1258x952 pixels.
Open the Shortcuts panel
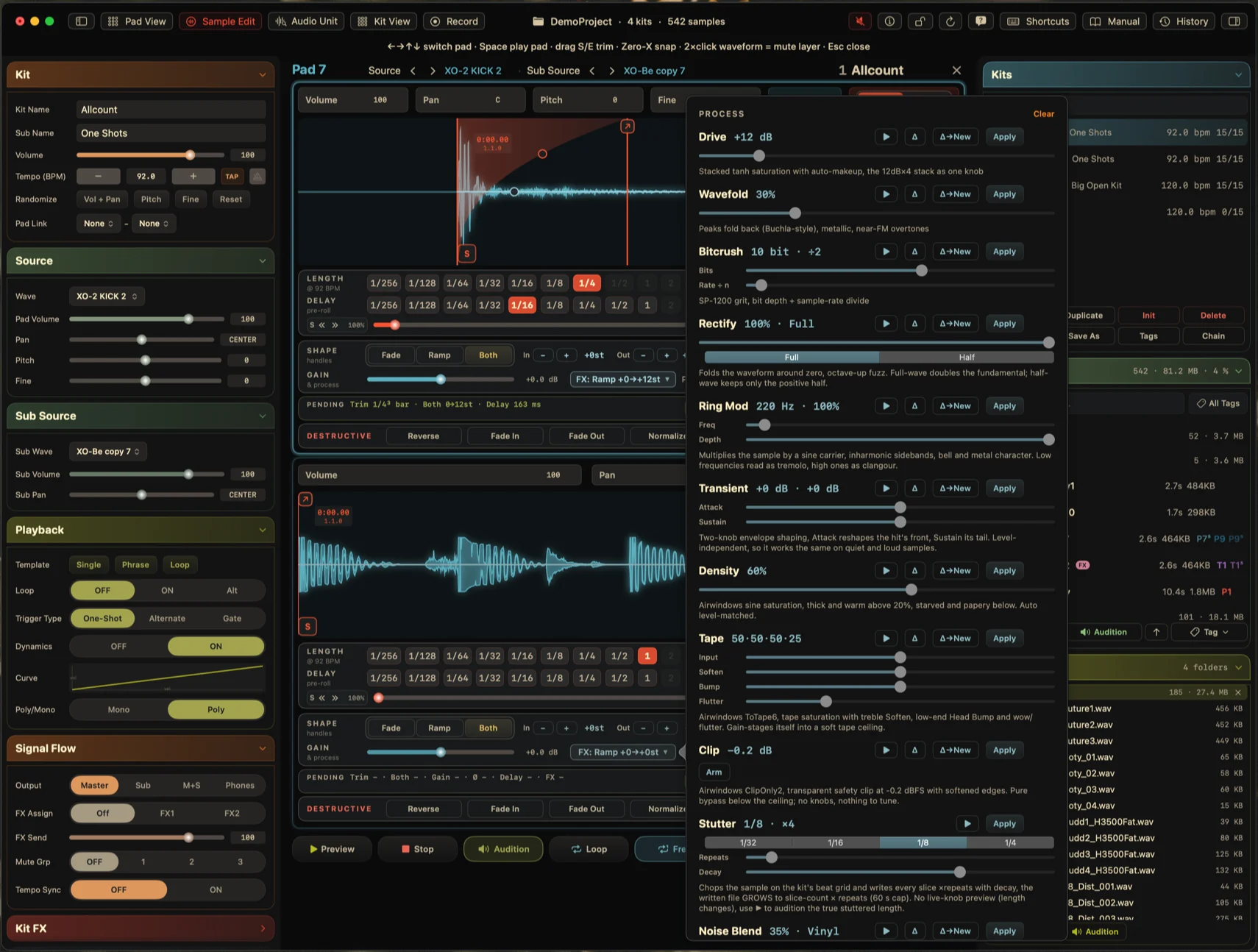click(1038, 21)
